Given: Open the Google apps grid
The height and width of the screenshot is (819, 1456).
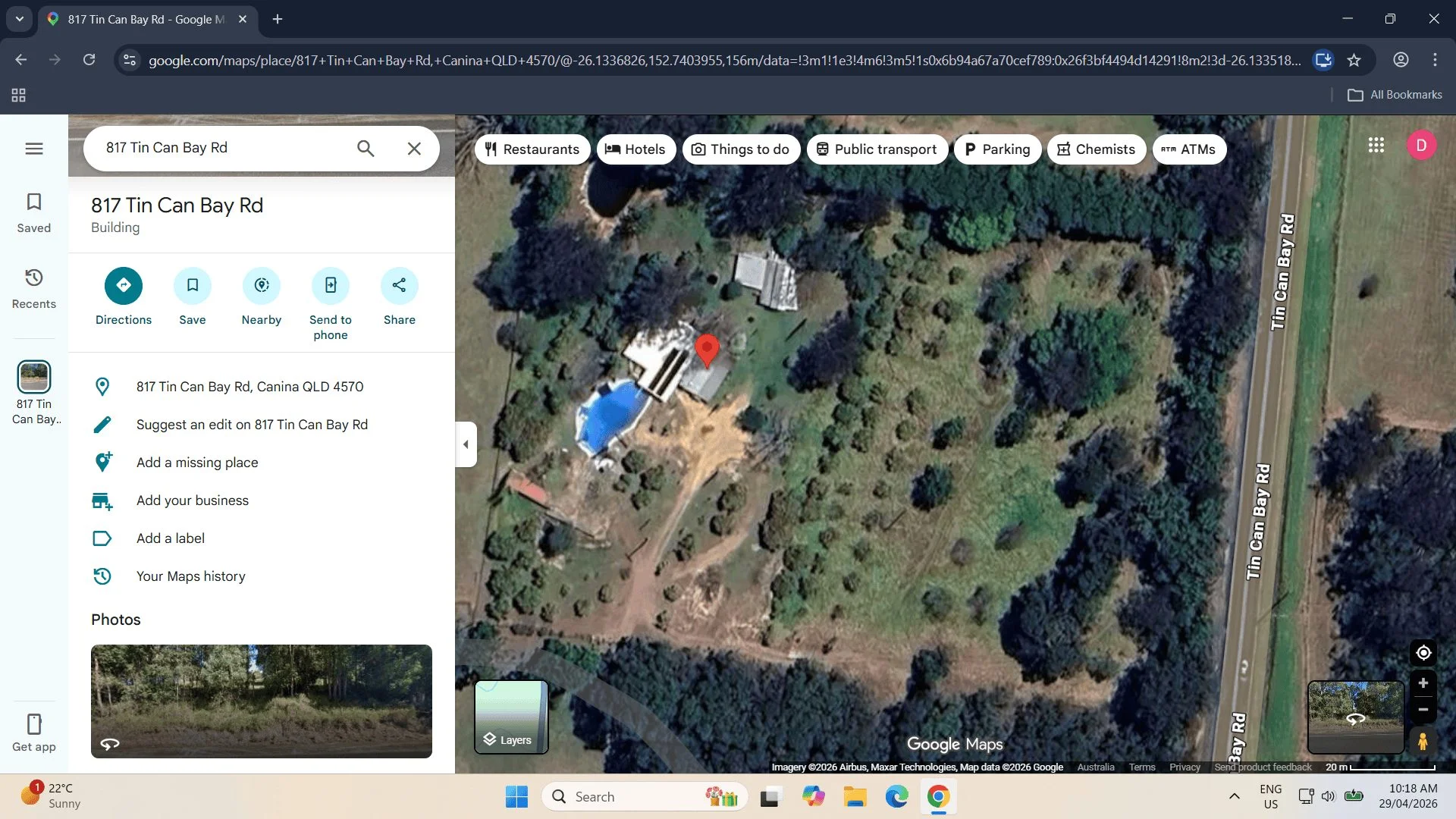Looking at the screenshot, I should point(1376,145).
